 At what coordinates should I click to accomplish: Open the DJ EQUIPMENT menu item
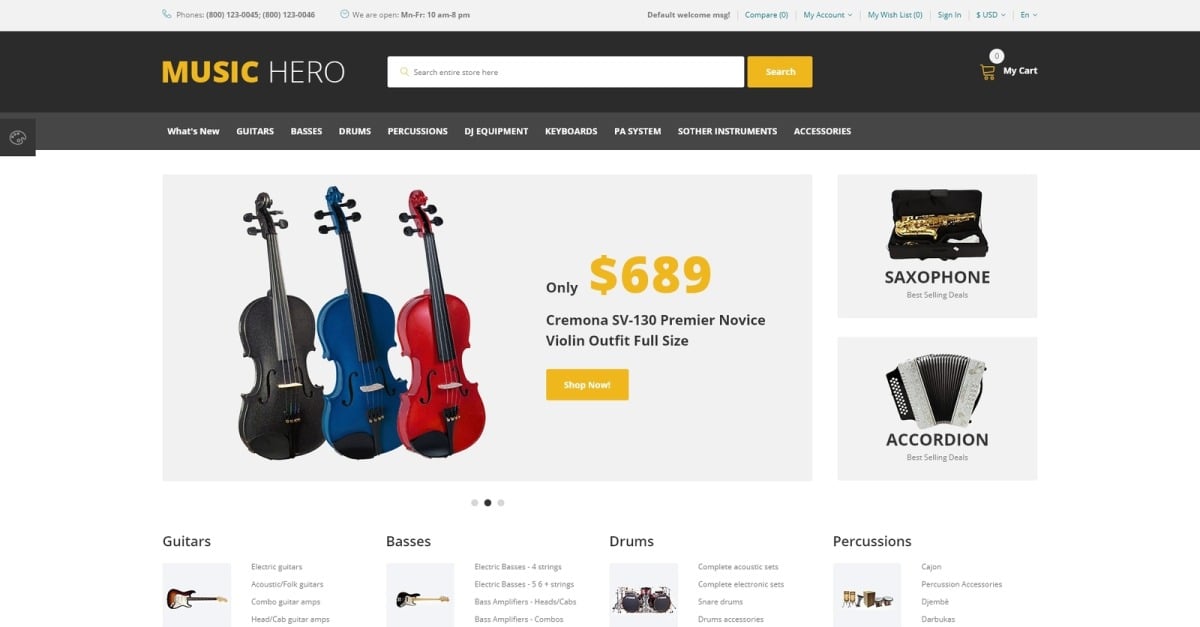[x=496, y=131]
